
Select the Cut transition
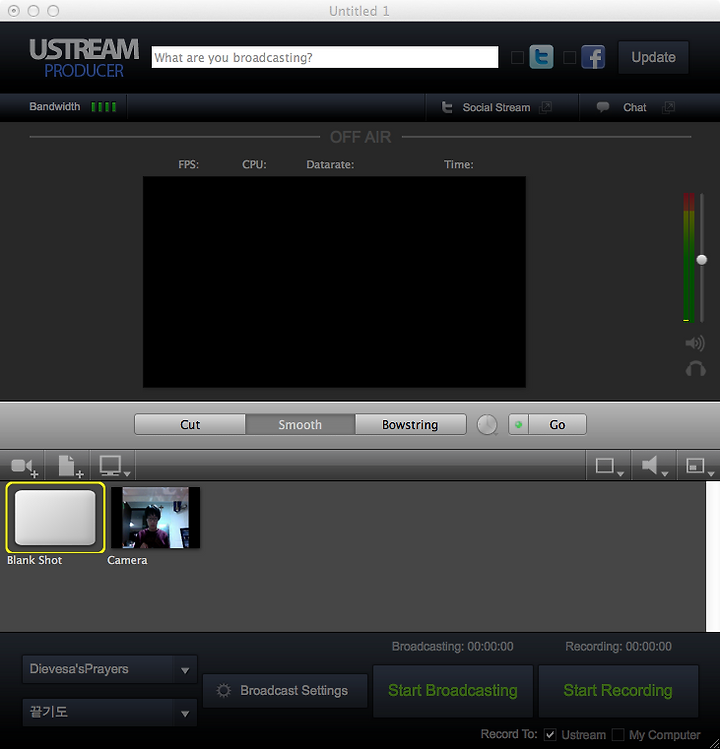point(190,424)
